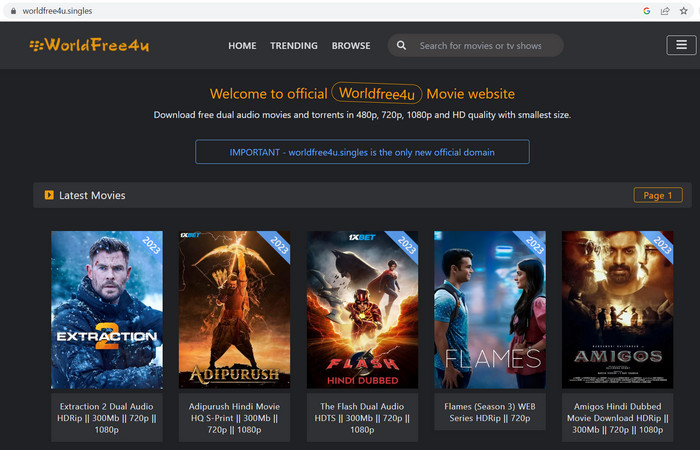Open the Amigos poster
The image size is (700, 450).
pyautogui.click(x=617, y=310)
